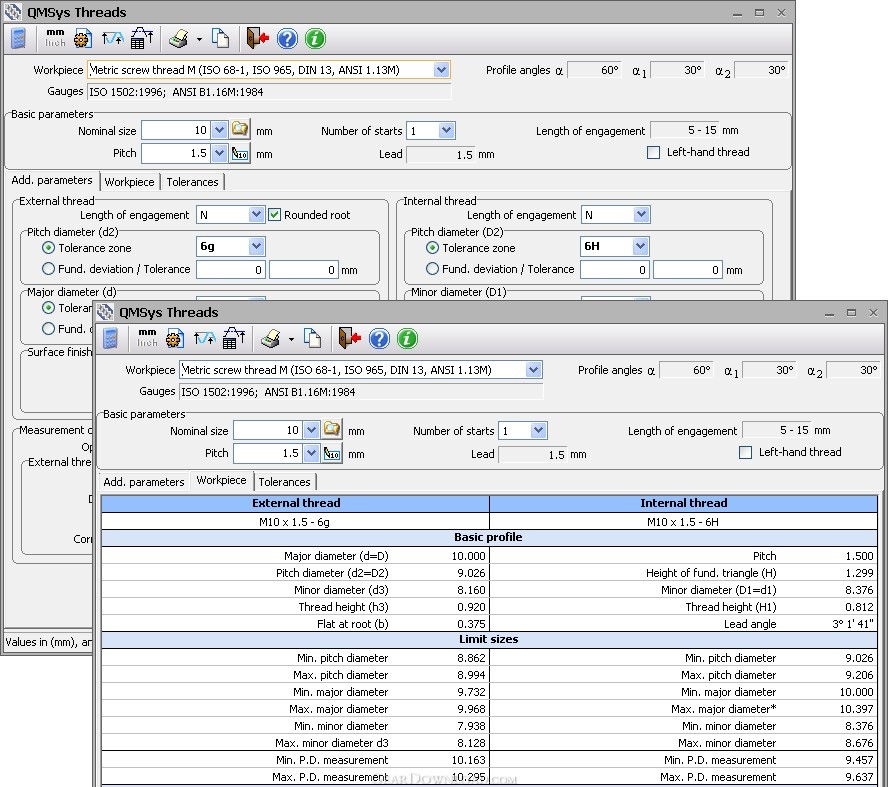889x787 pixels.
Task: Enable Left-hand thread checkbox in back window
Action: click(x=653, y=153)
